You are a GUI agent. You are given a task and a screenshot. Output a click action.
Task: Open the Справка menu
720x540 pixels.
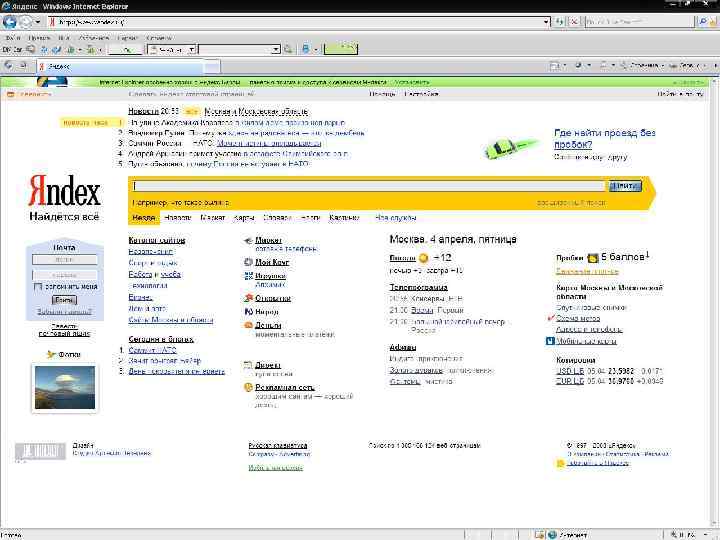coord(159,38)
